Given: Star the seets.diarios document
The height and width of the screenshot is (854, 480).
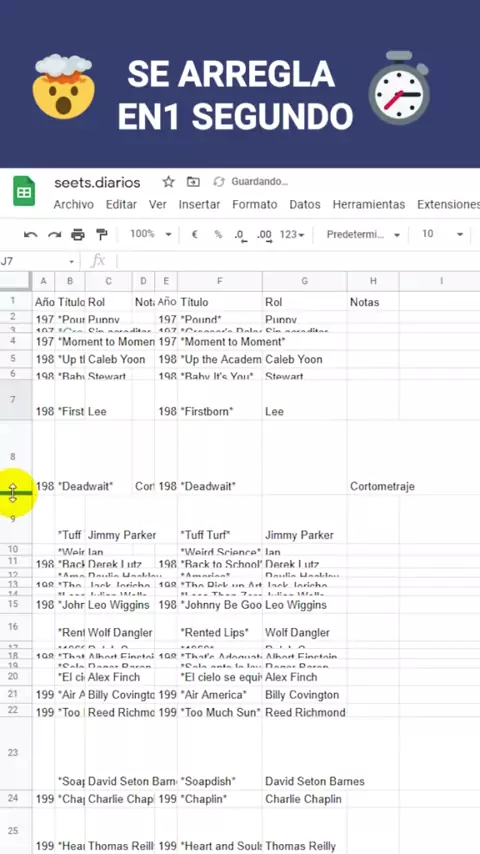Looking at the screenshot, I should [x=168, y=182].
